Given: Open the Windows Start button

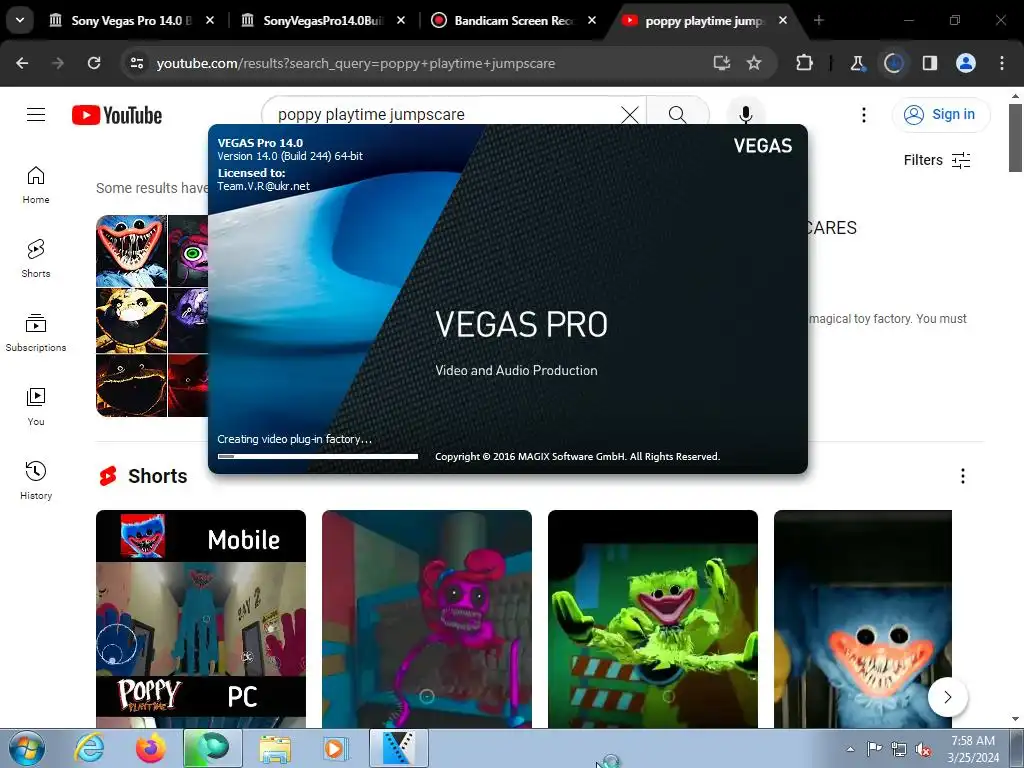Looking at the screenshot, I should (x=27, y=748).
